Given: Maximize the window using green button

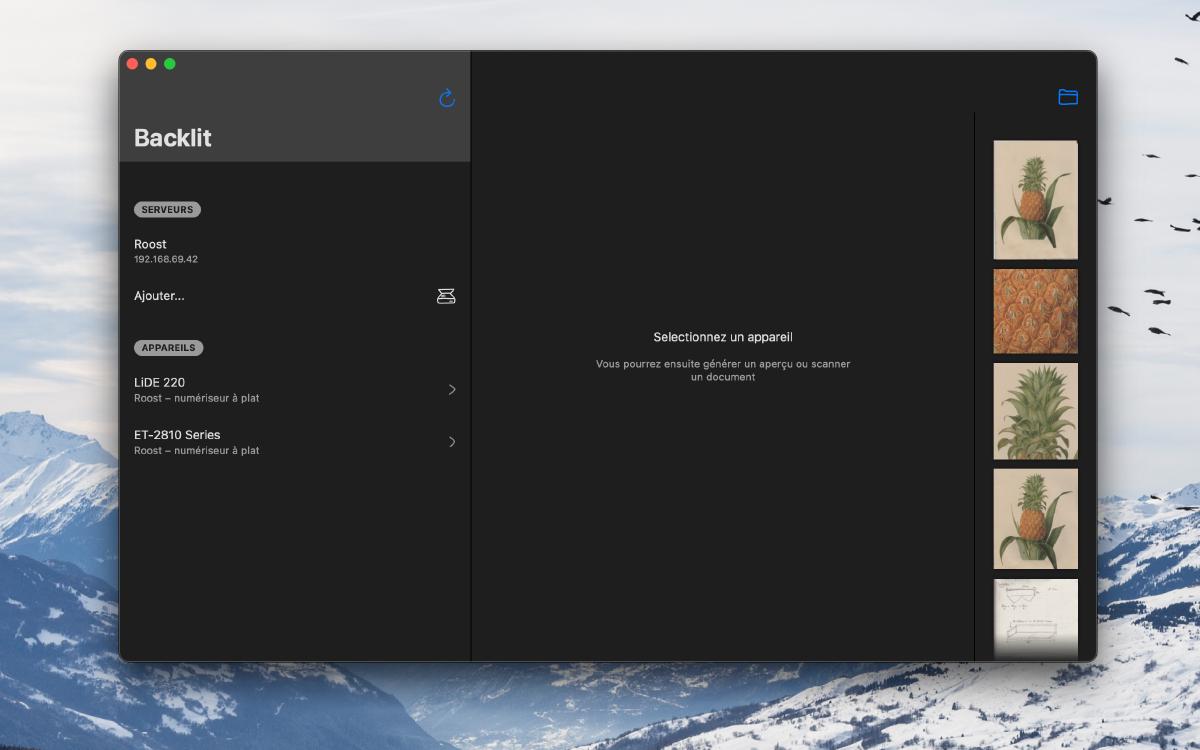Looking at the screenshot, I should click(x=170, y=64).
